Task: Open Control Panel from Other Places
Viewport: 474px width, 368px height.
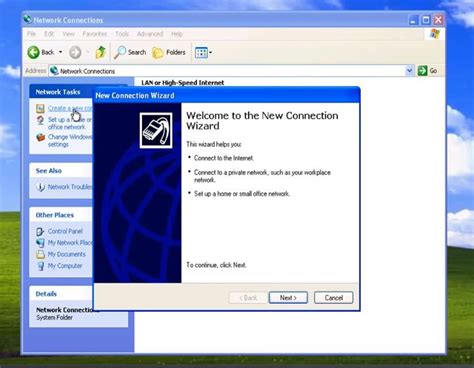Action: click(65, 231)
